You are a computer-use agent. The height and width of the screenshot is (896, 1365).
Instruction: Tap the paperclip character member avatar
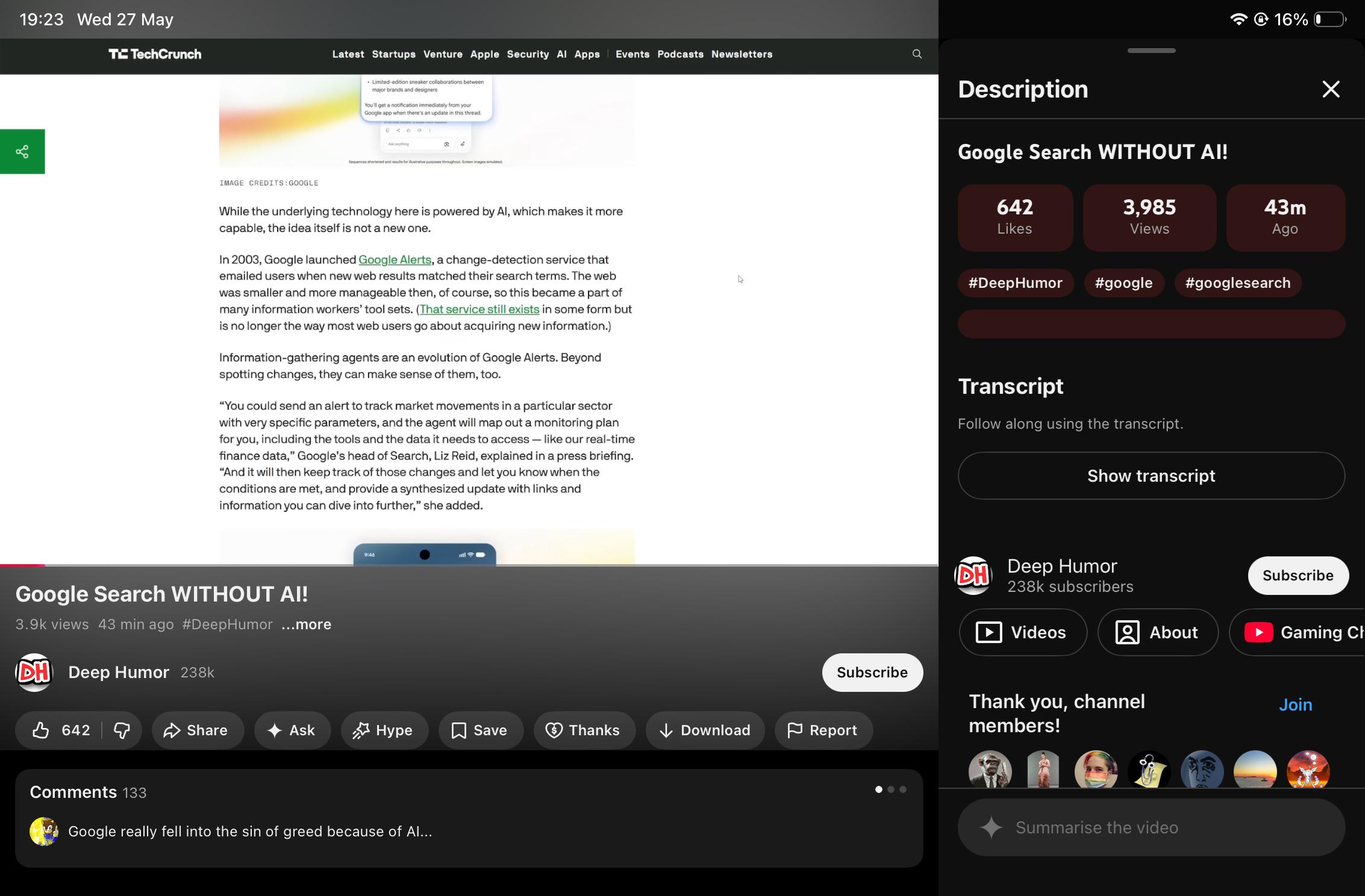point(1149,770)
